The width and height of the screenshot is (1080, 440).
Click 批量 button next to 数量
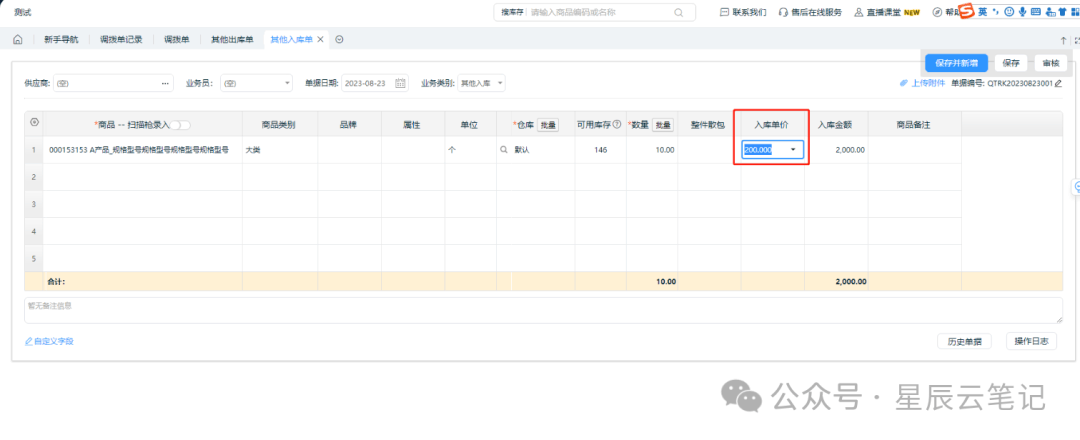pyautogui.click(x=663, y=125)
